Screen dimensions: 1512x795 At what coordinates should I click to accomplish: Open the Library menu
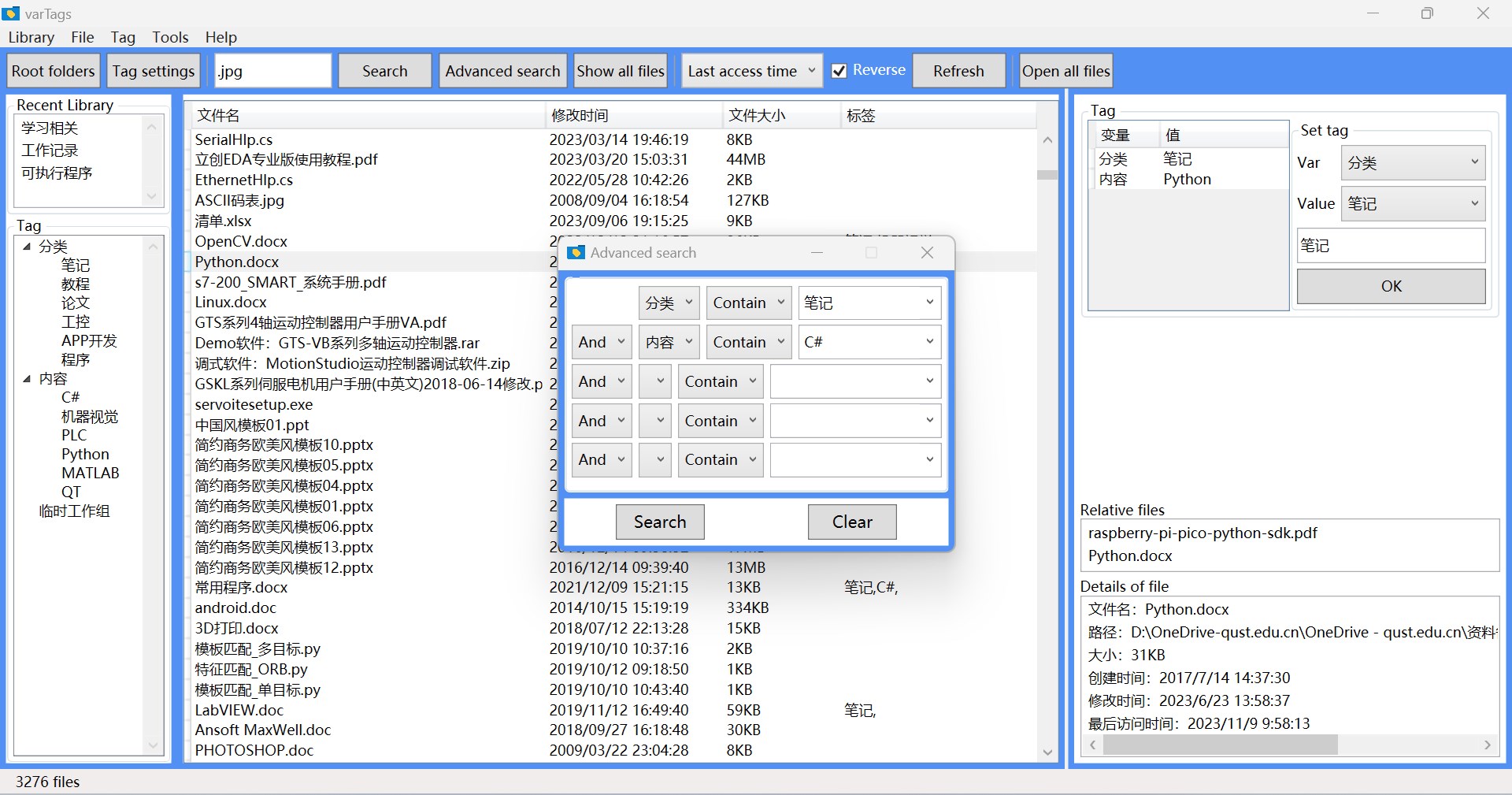[31, 37]
